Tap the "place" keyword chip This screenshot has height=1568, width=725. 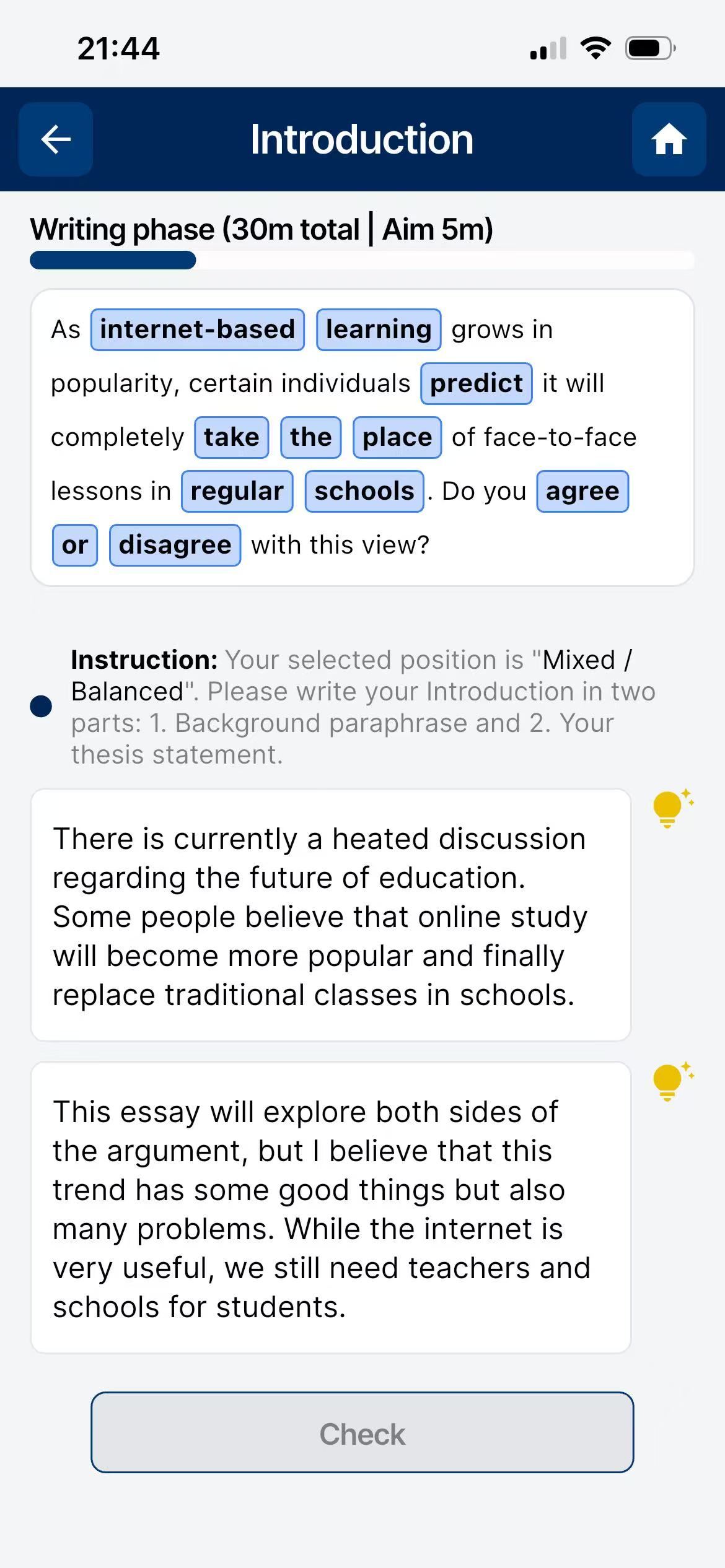[397, 437]
